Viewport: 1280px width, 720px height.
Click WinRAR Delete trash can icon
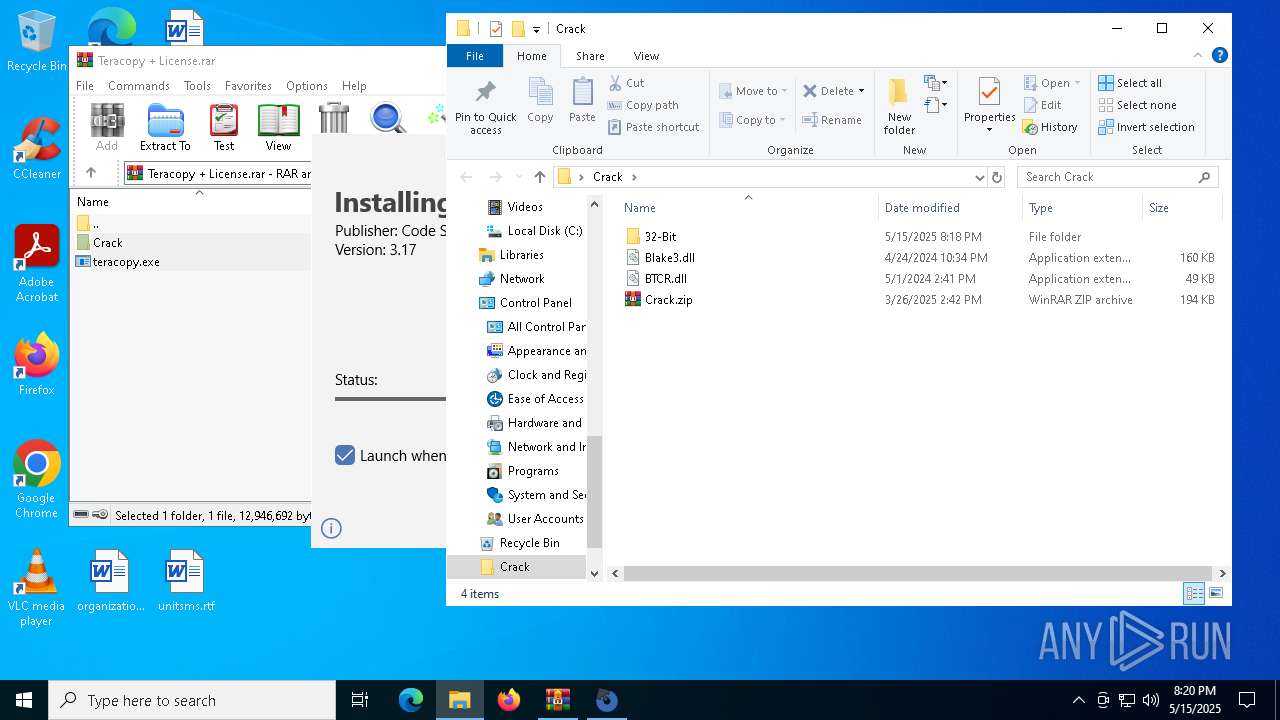coord(333,118)
